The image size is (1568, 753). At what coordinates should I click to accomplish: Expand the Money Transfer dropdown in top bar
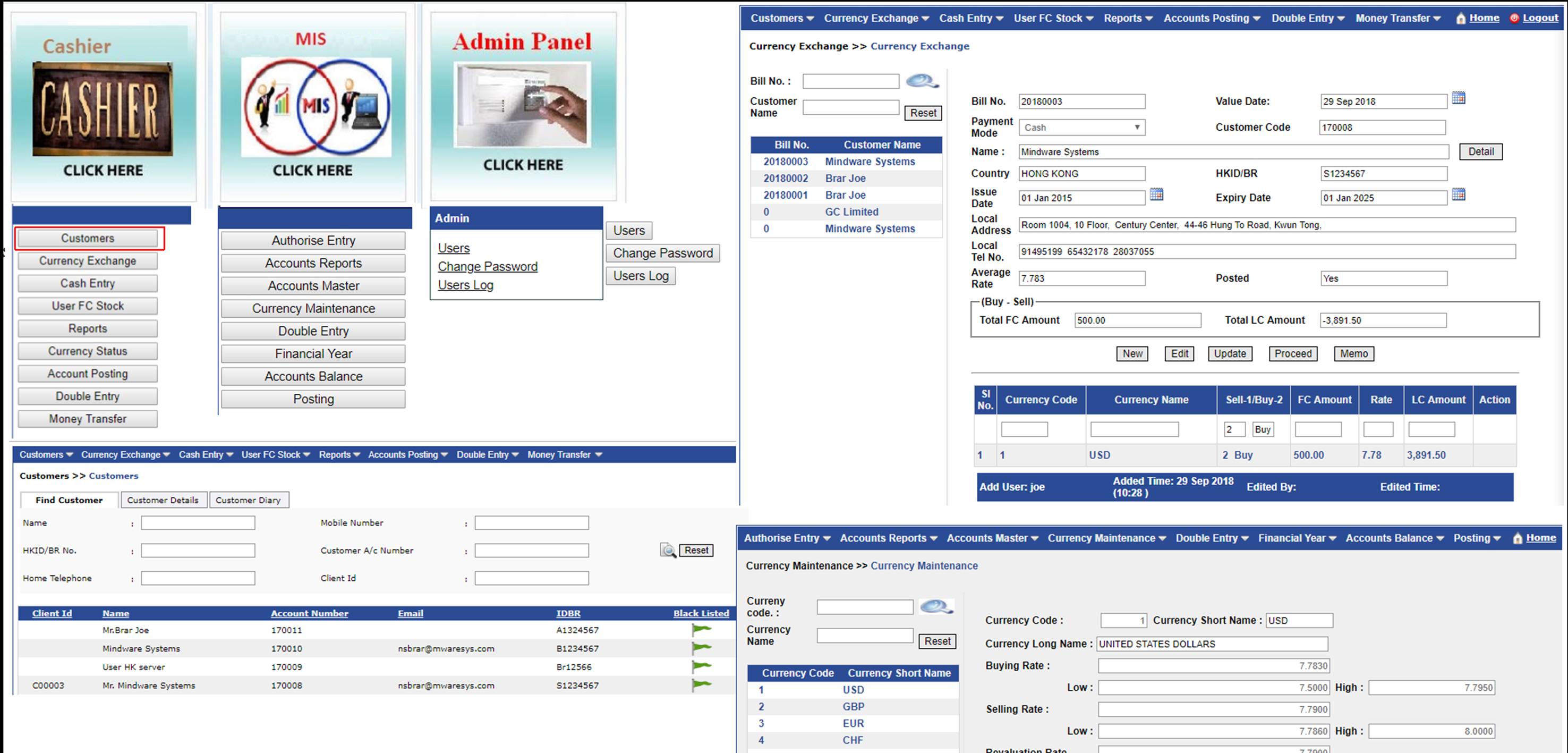click(1397, 18)
